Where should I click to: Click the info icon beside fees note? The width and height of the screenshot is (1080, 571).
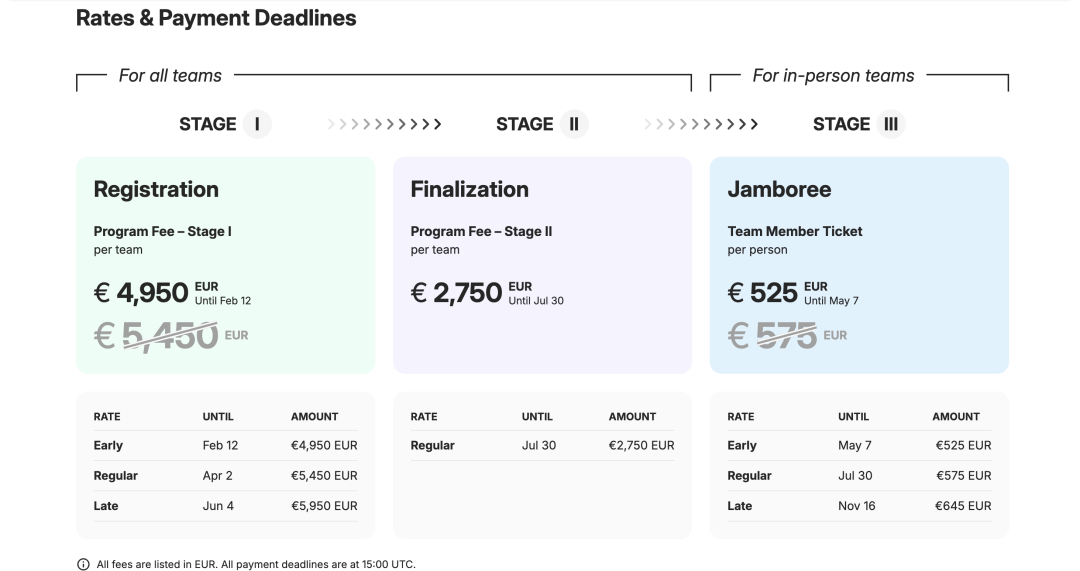point(83,564)
